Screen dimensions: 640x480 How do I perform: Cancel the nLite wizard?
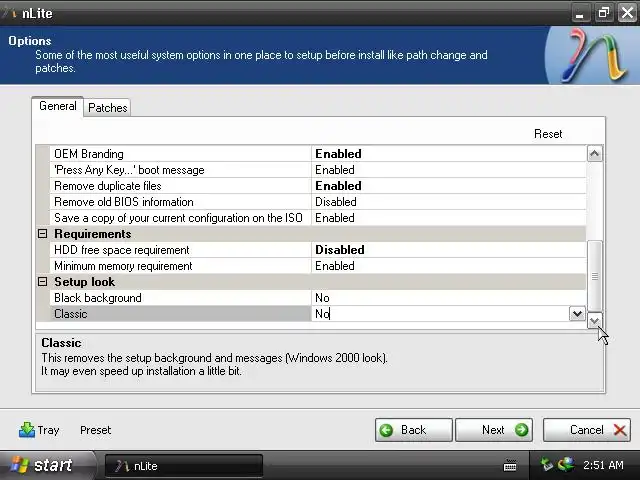587,430
